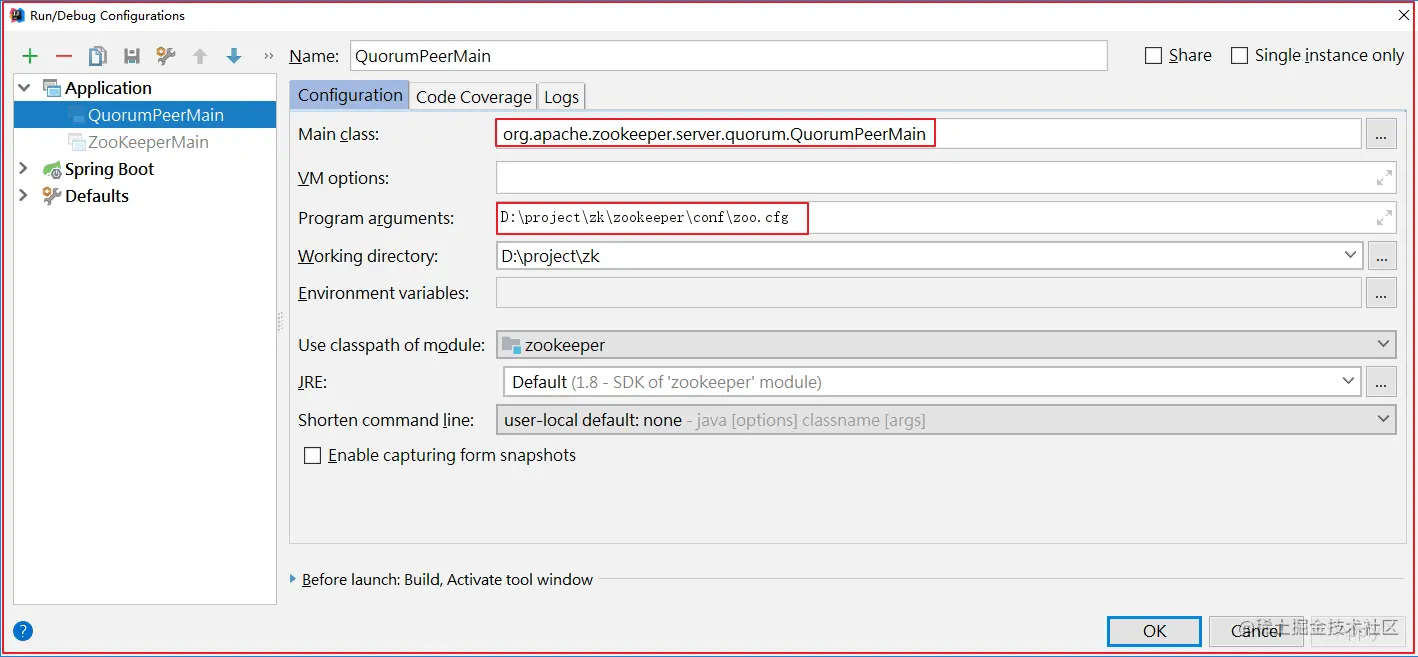
Task: Save configuration with floppy disk icon
Action: [x=132, y=56]
